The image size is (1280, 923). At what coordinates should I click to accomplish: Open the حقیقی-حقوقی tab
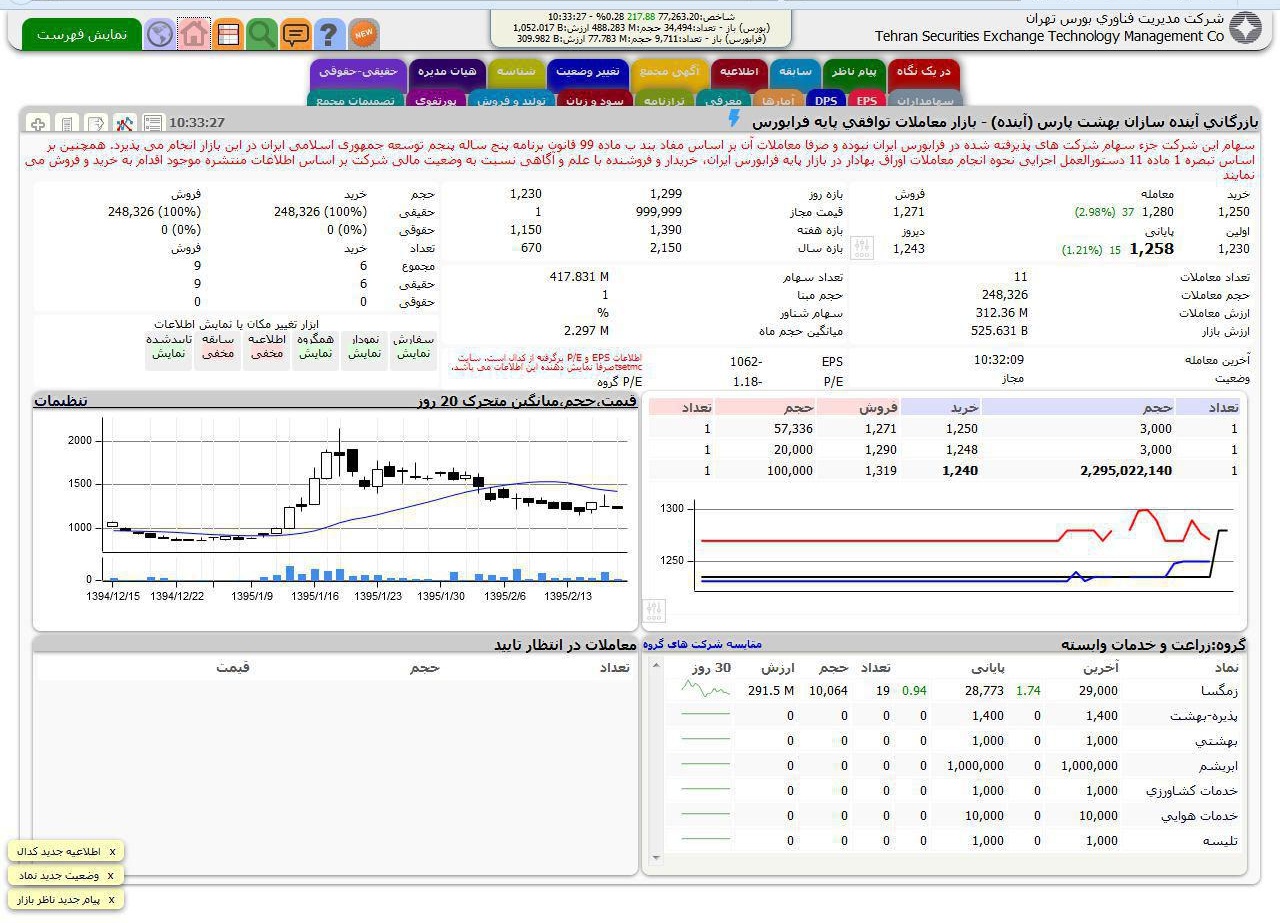pos(359,72)
